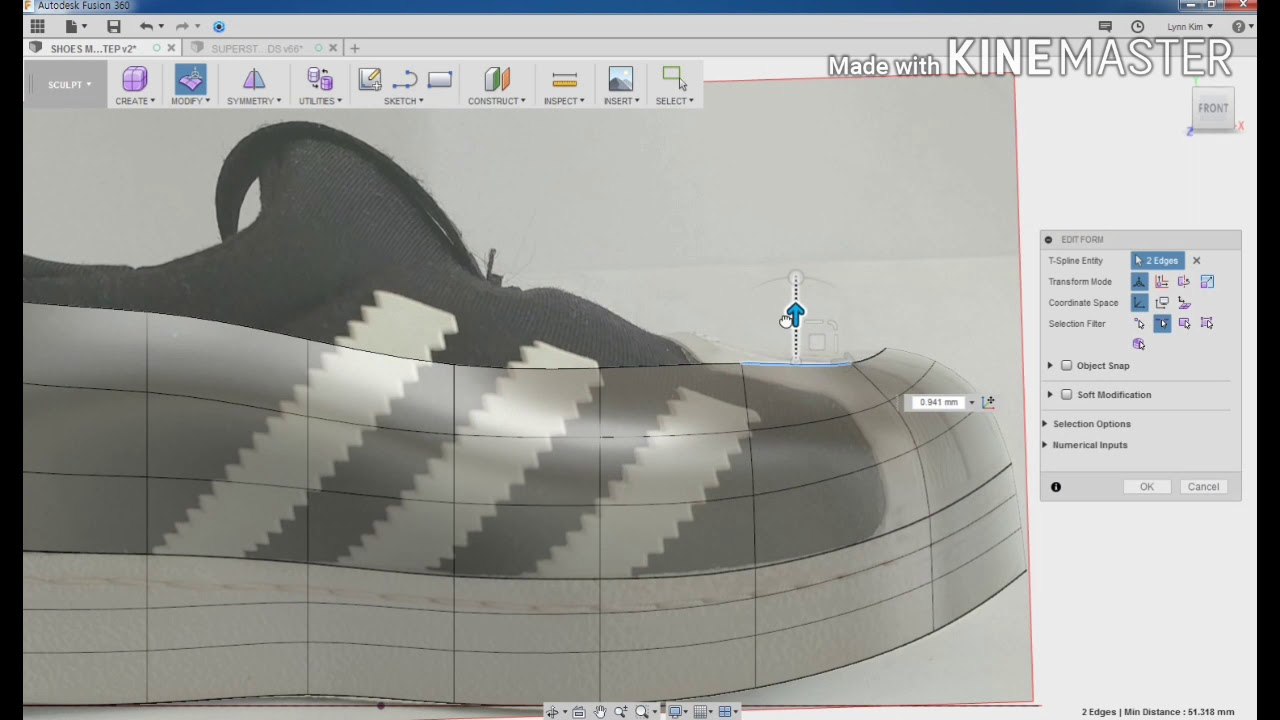Screen dimensions: 1280x720
Task: Select World Space coordinate option
Action: click(1139, 303)
